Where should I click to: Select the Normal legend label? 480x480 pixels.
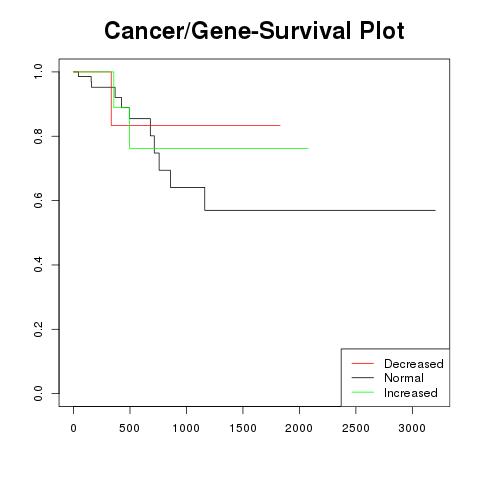[x=404, y=378]
